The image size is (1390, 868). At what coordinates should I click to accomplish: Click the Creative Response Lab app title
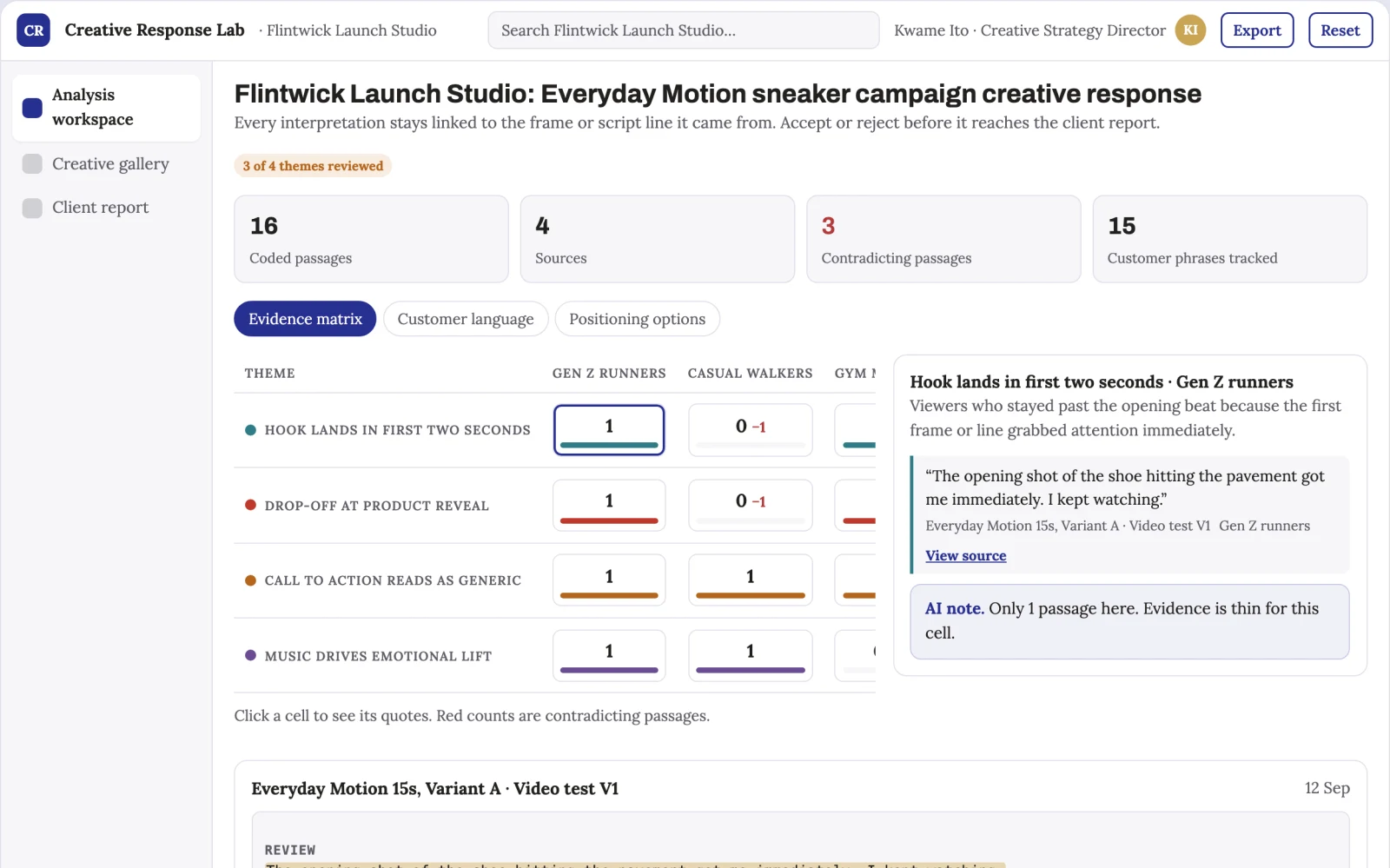point(155,30)
